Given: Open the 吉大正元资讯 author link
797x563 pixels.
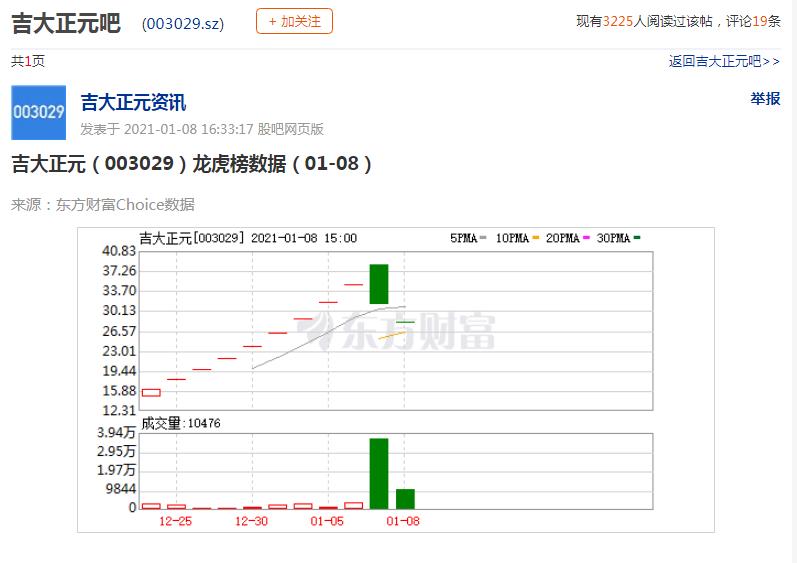Looking at the screenshot, I should (133, 102).
